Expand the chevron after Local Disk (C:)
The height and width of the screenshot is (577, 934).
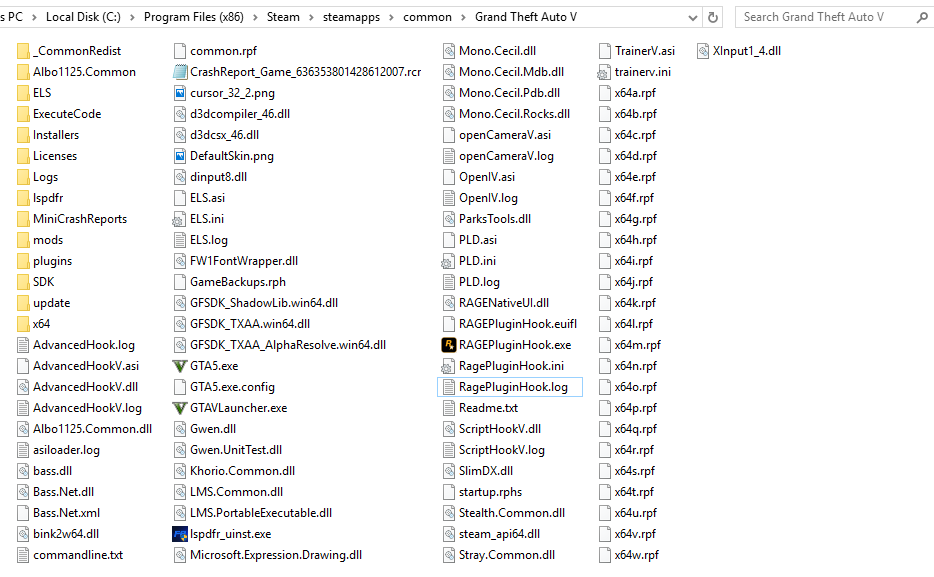[x=132, y=17]
